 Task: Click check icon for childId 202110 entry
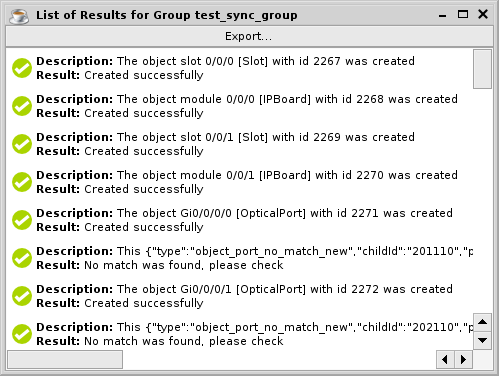click(22, 334)
